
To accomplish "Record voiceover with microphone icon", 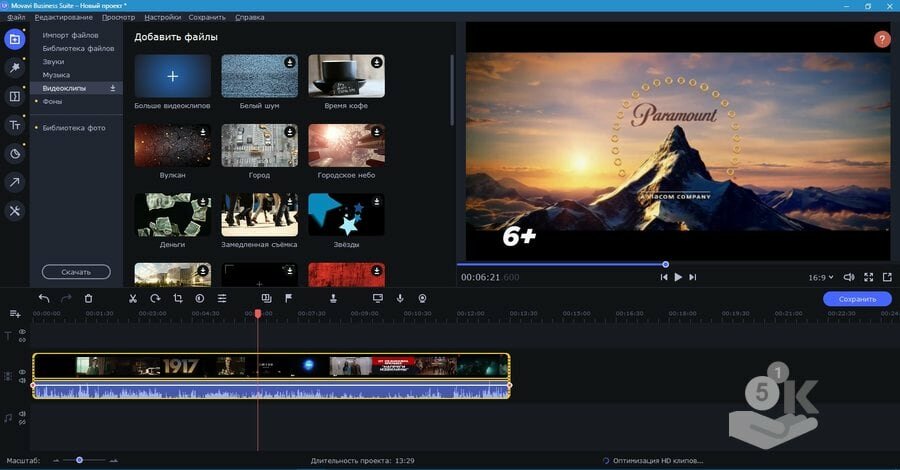I will 400,298.
